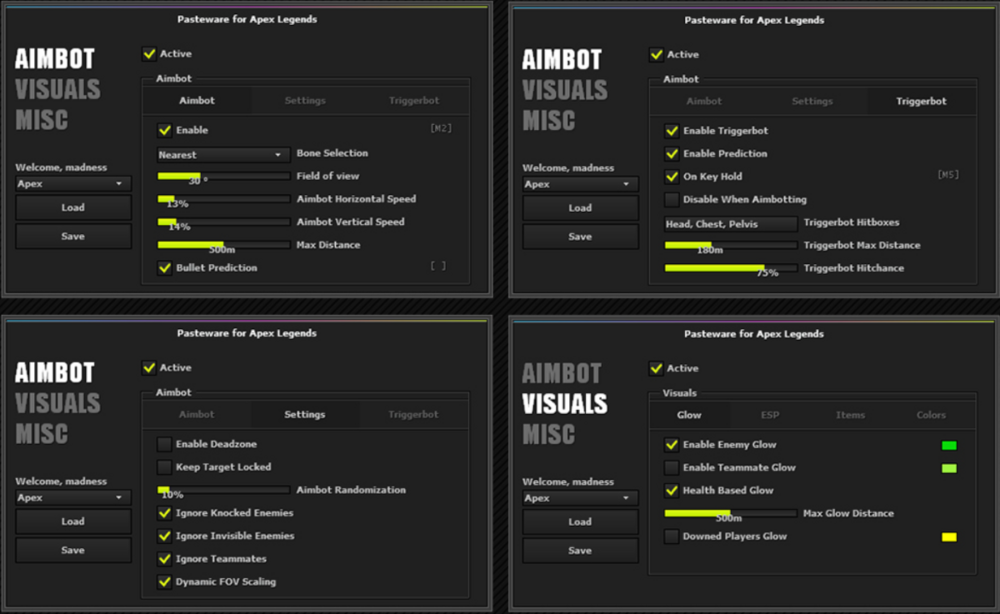Open the Downed Players Glow yellow swatch
The height and width of the screenshot is (614, 1000).
(x=949, y=537)
